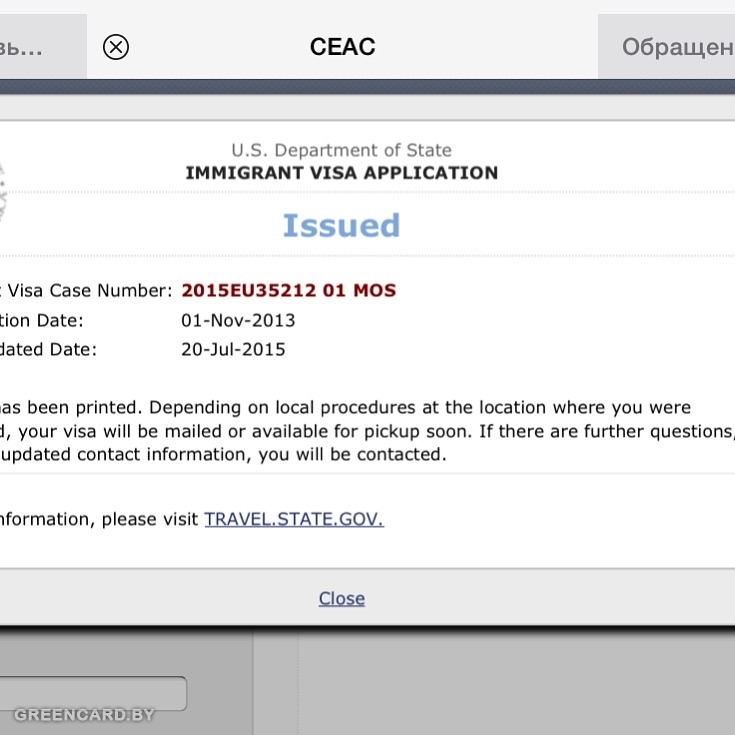Close the CEAC tab using the circled X
735x735 pixels.
click(116, 47)
